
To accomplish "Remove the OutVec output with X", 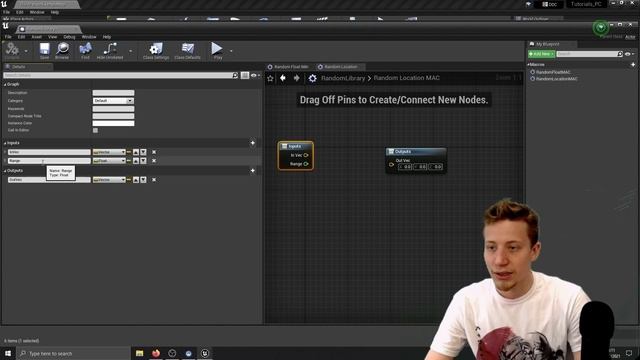I will (154, 180).
